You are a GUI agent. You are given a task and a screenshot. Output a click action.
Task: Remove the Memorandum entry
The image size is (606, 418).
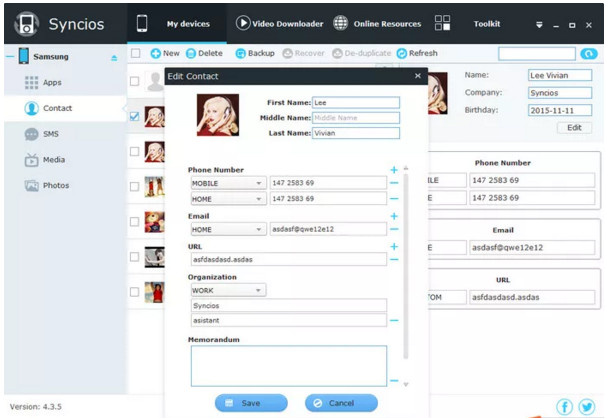(394, 381)
